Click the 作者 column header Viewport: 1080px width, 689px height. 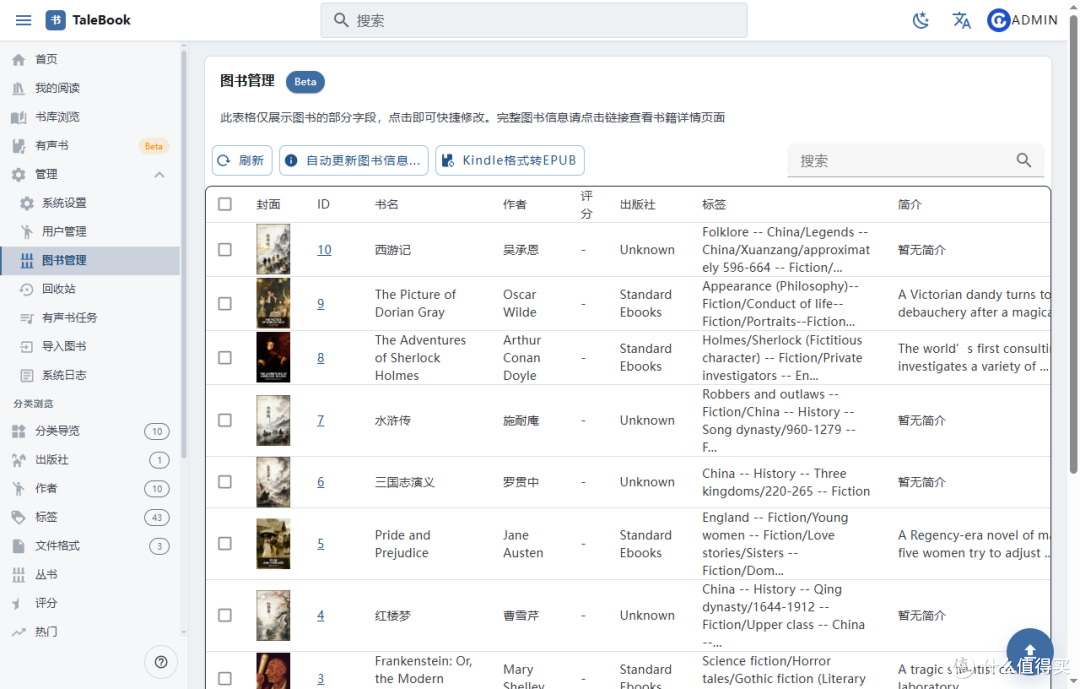(x=515, y=205)
